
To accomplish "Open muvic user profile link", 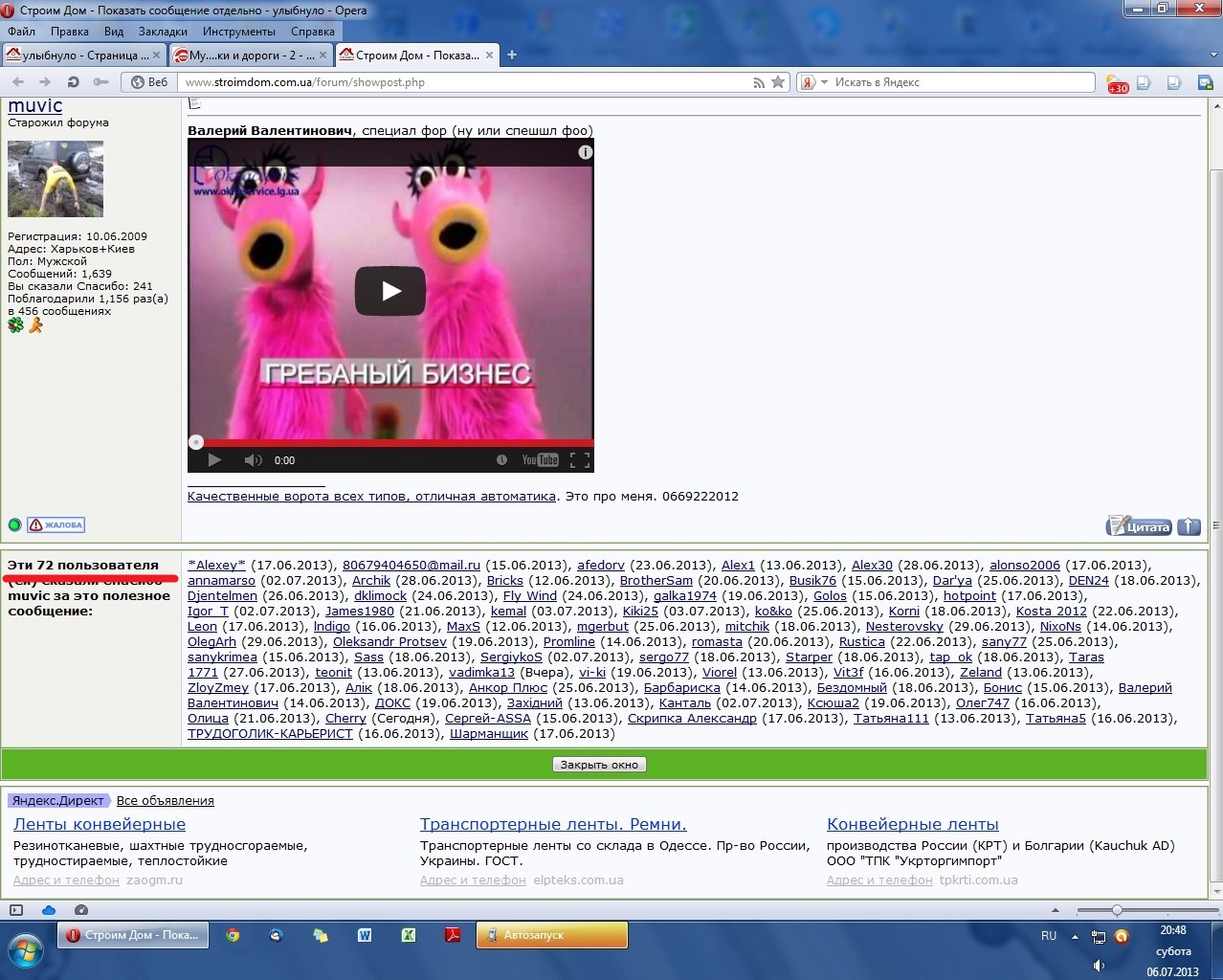I will coord(35,106).
